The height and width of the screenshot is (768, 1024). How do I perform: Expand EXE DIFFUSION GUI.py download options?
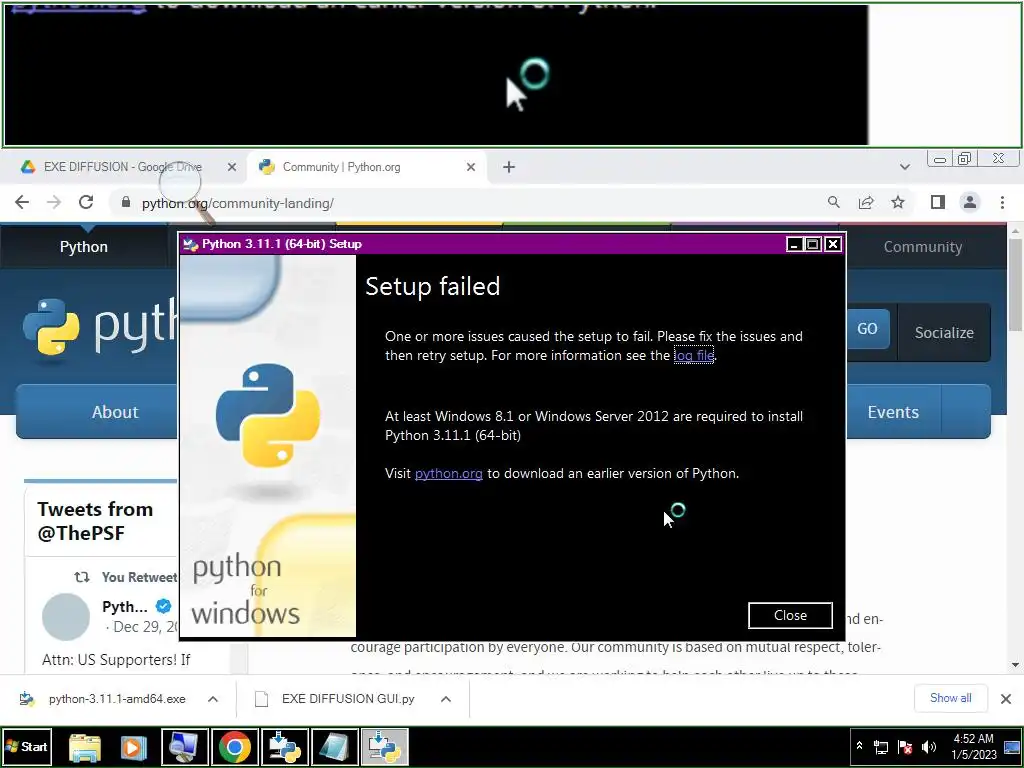[x=446, y=699]
